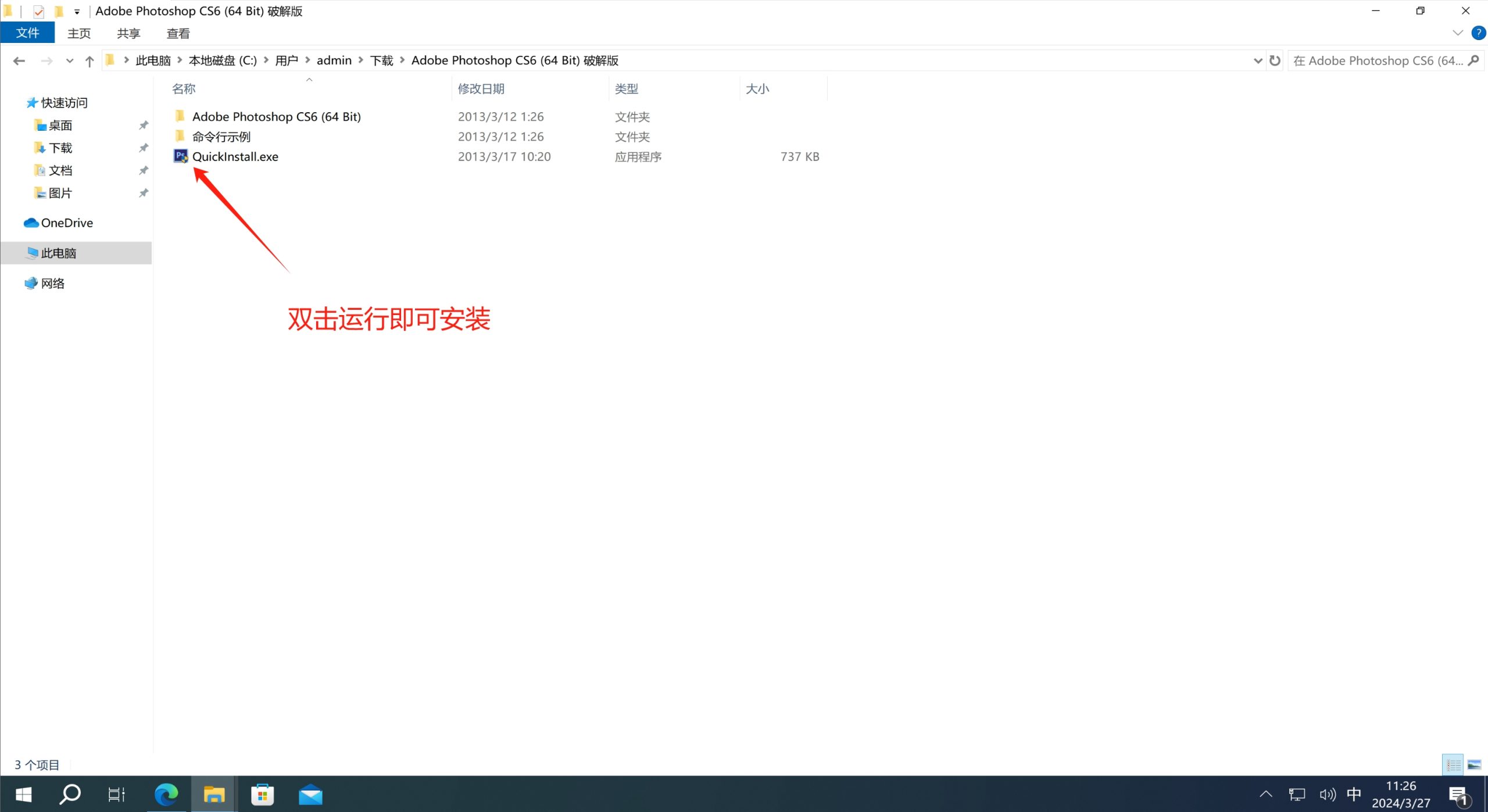Unpin 下载 from Quick access
This screenshot has width=1488, height=812.
[x=144, y=148]
